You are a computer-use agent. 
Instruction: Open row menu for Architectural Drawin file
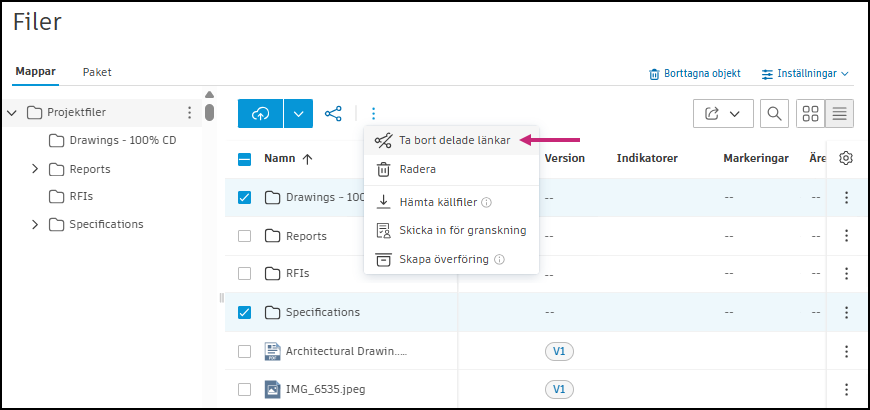coord(847,351)
